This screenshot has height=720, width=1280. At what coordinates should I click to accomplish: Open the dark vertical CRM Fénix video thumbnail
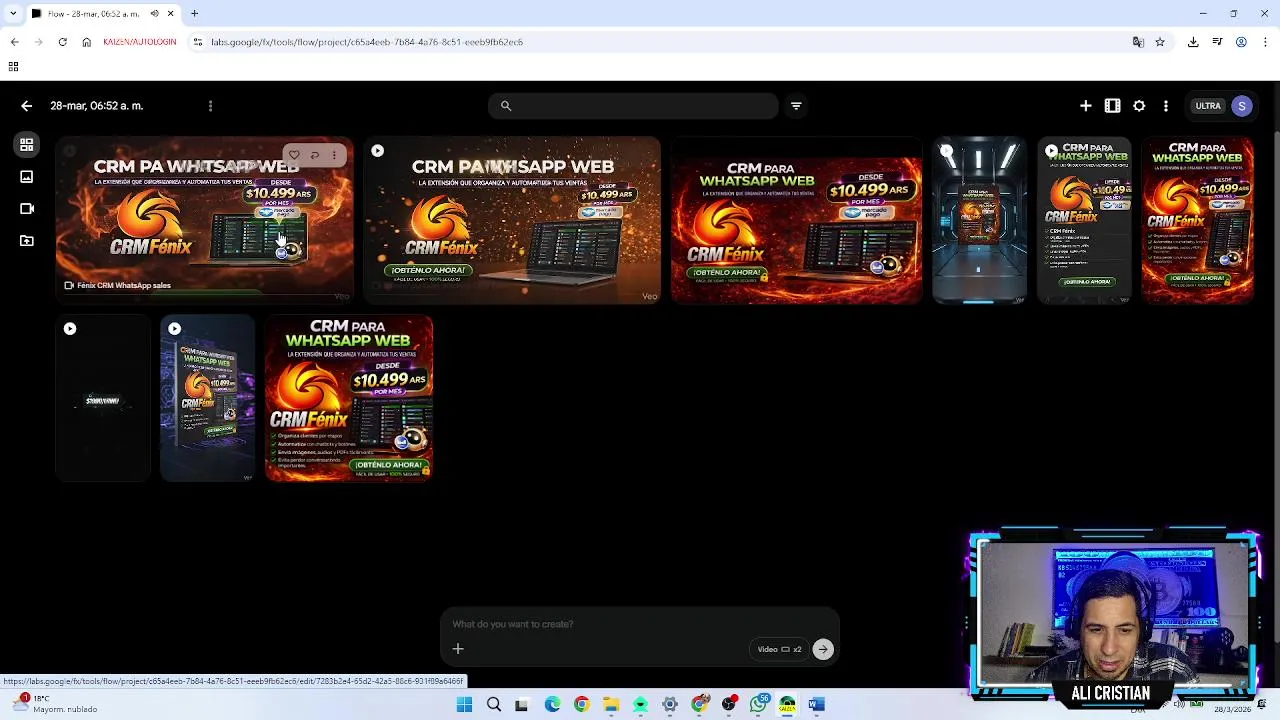coord(1084,220)
